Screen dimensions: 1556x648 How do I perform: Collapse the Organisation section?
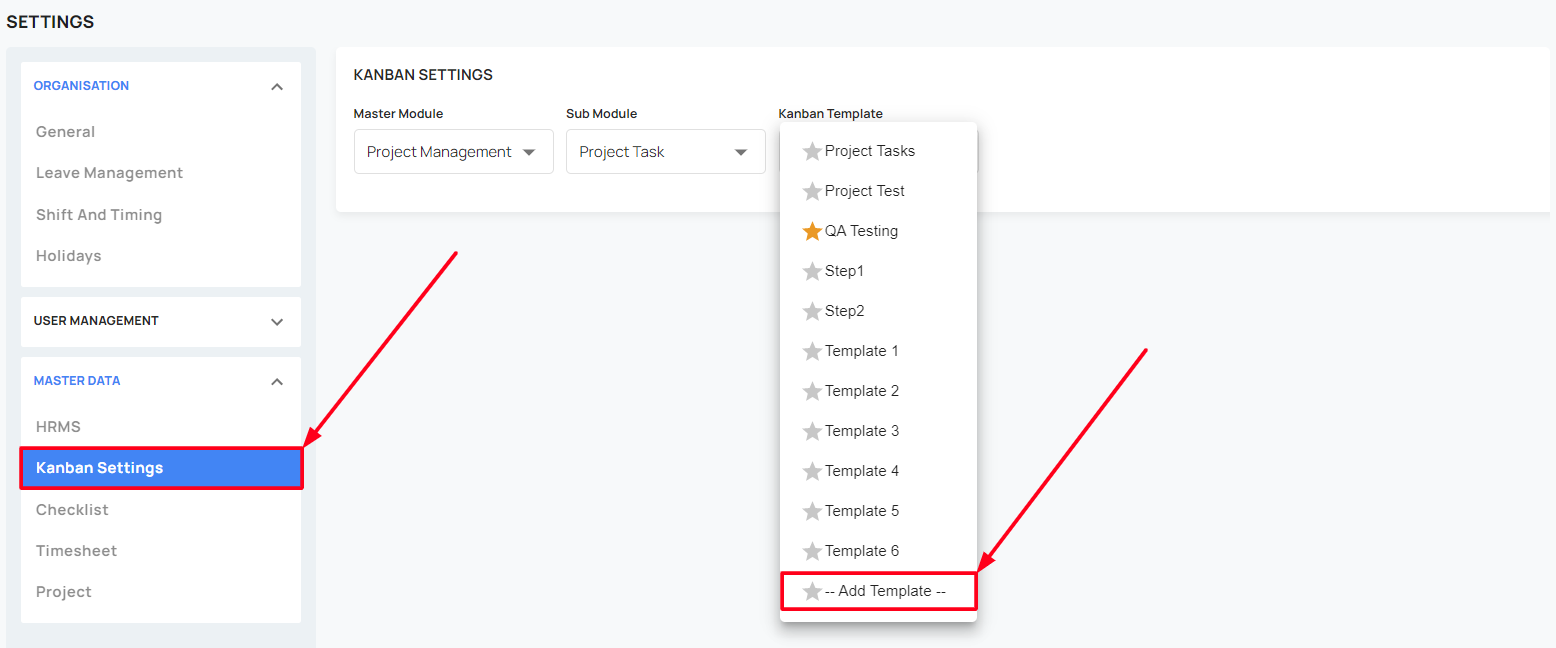coord(277,87)
